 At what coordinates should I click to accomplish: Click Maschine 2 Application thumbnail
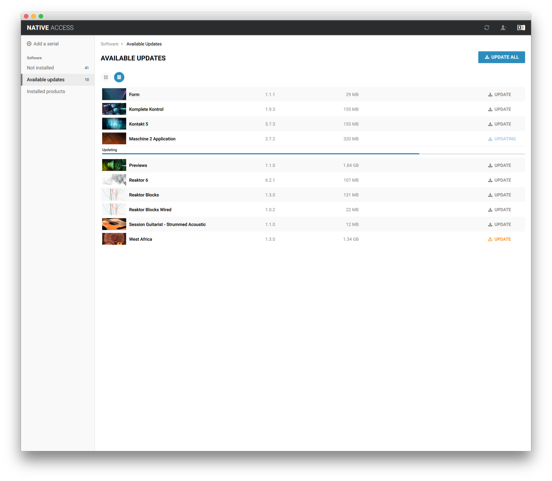tap(114, 139)
